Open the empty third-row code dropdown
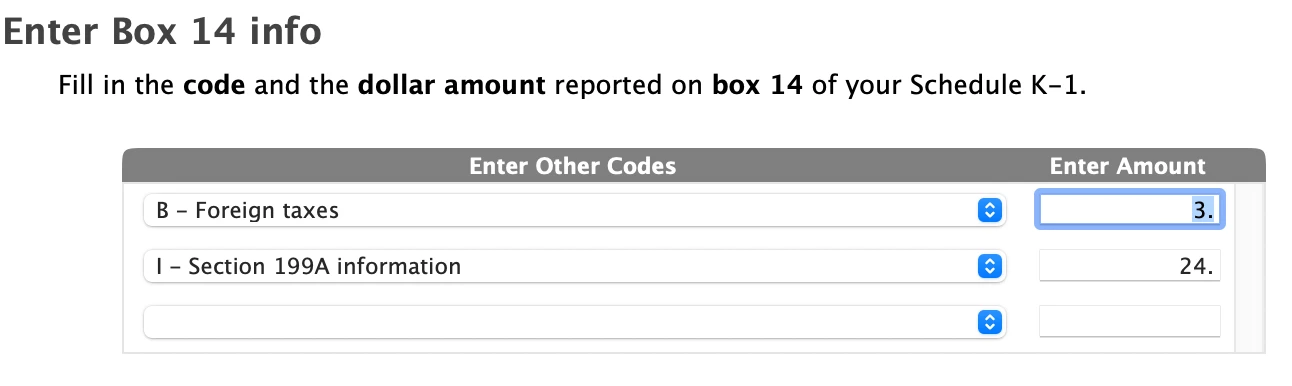1292x386 pixels. click(572, 322)
